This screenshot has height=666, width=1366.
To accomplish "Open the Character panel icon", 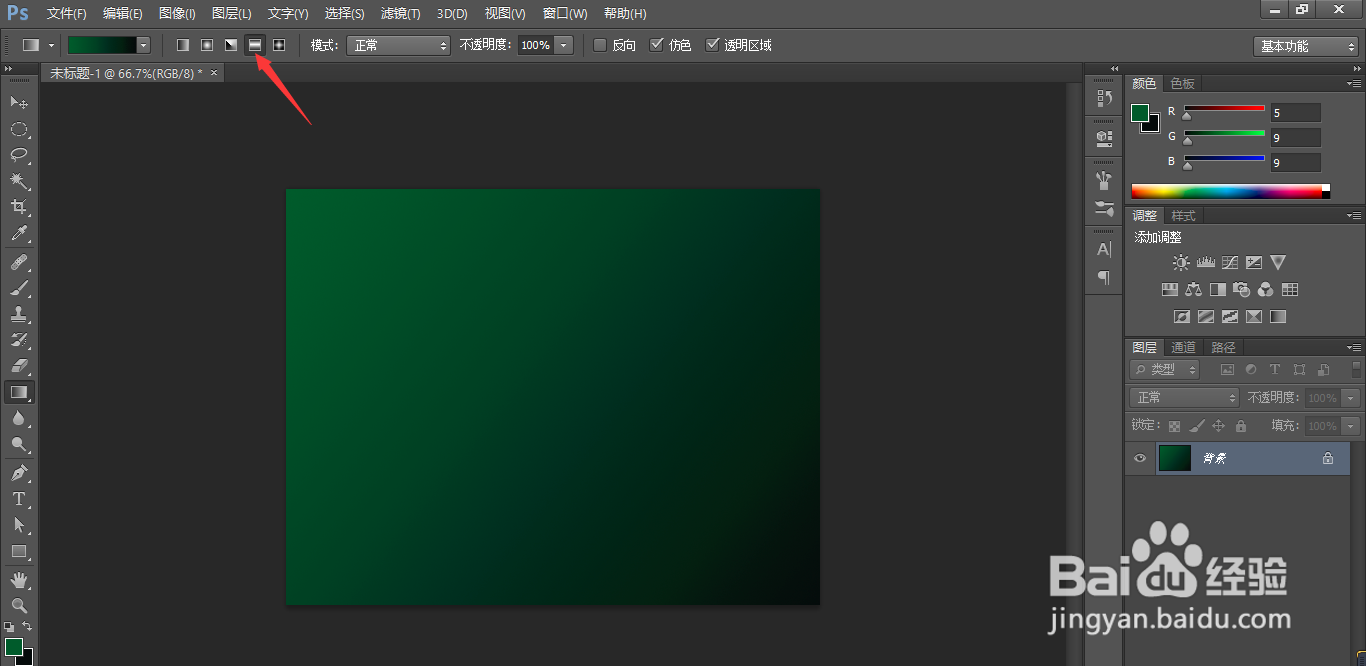I will pos(1104,249).
